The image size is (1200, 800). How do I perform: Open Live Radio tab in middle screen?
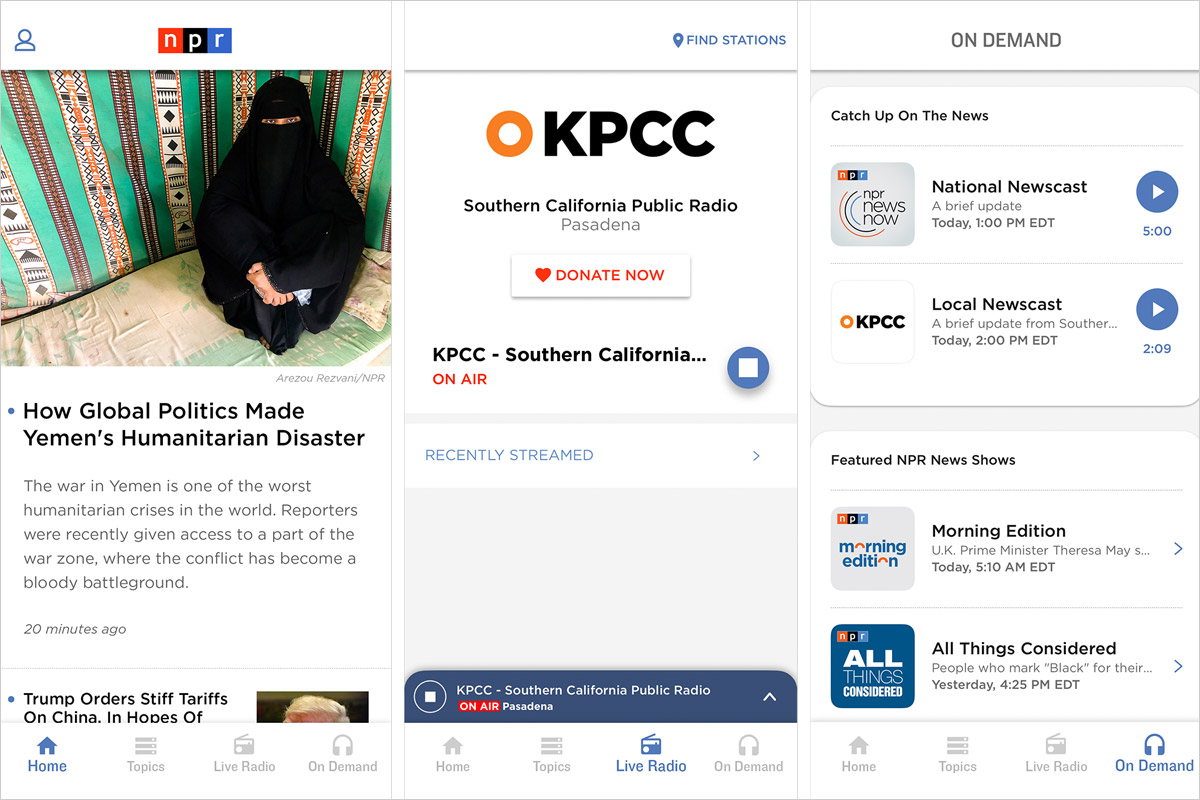pyautogui.click(x=651, y=755)
